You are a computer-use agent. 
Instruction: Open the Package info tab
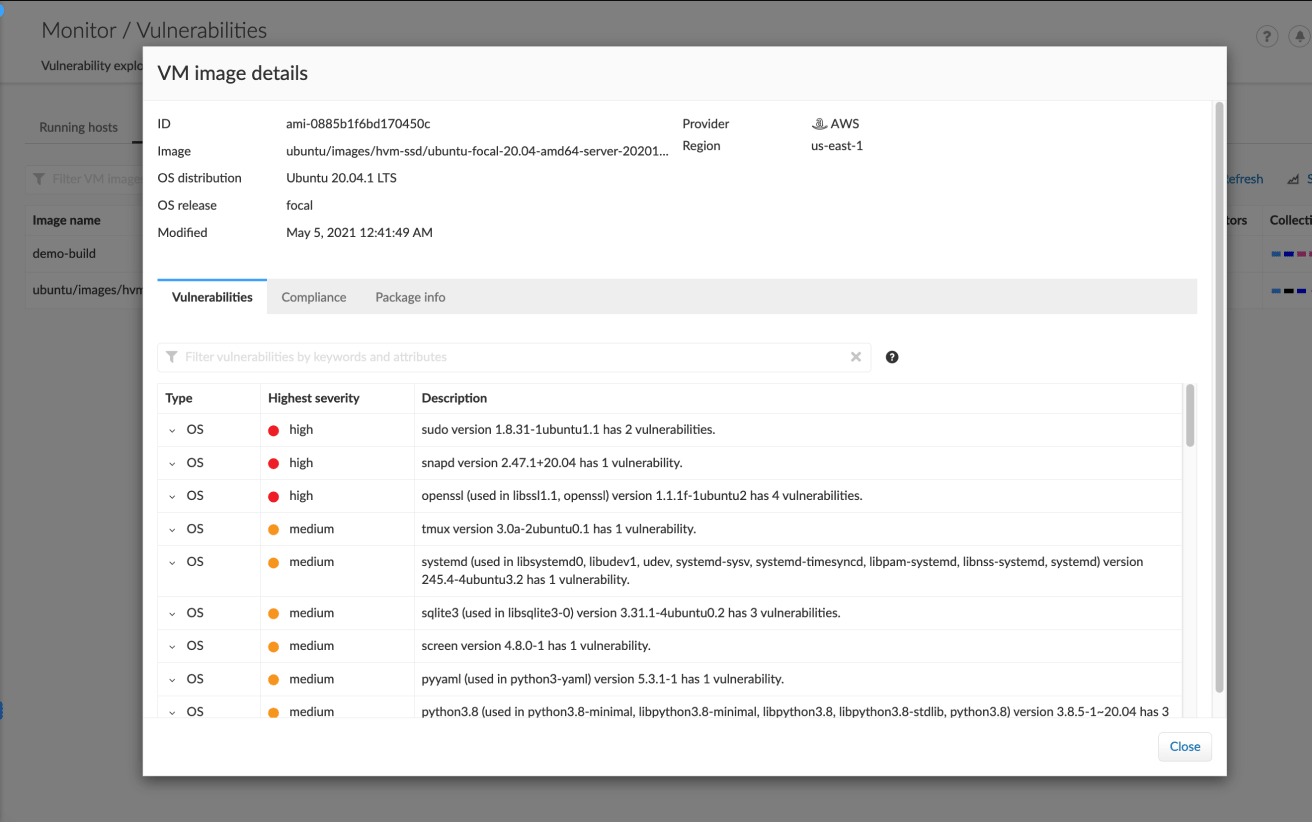410,296
